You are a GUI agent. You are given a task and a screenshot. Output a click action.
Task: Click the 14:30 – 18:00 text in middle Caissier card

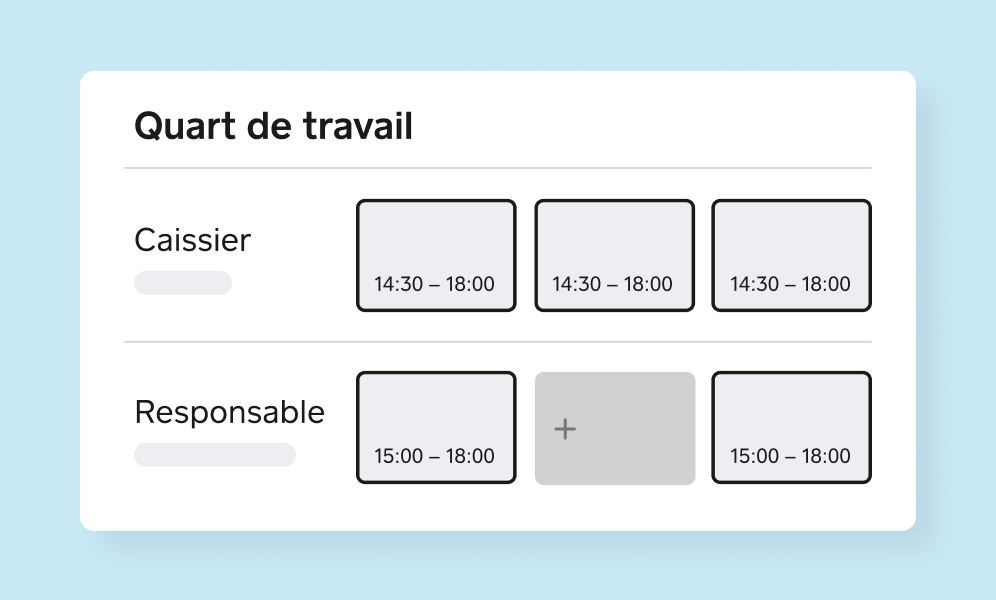[612, 284]
